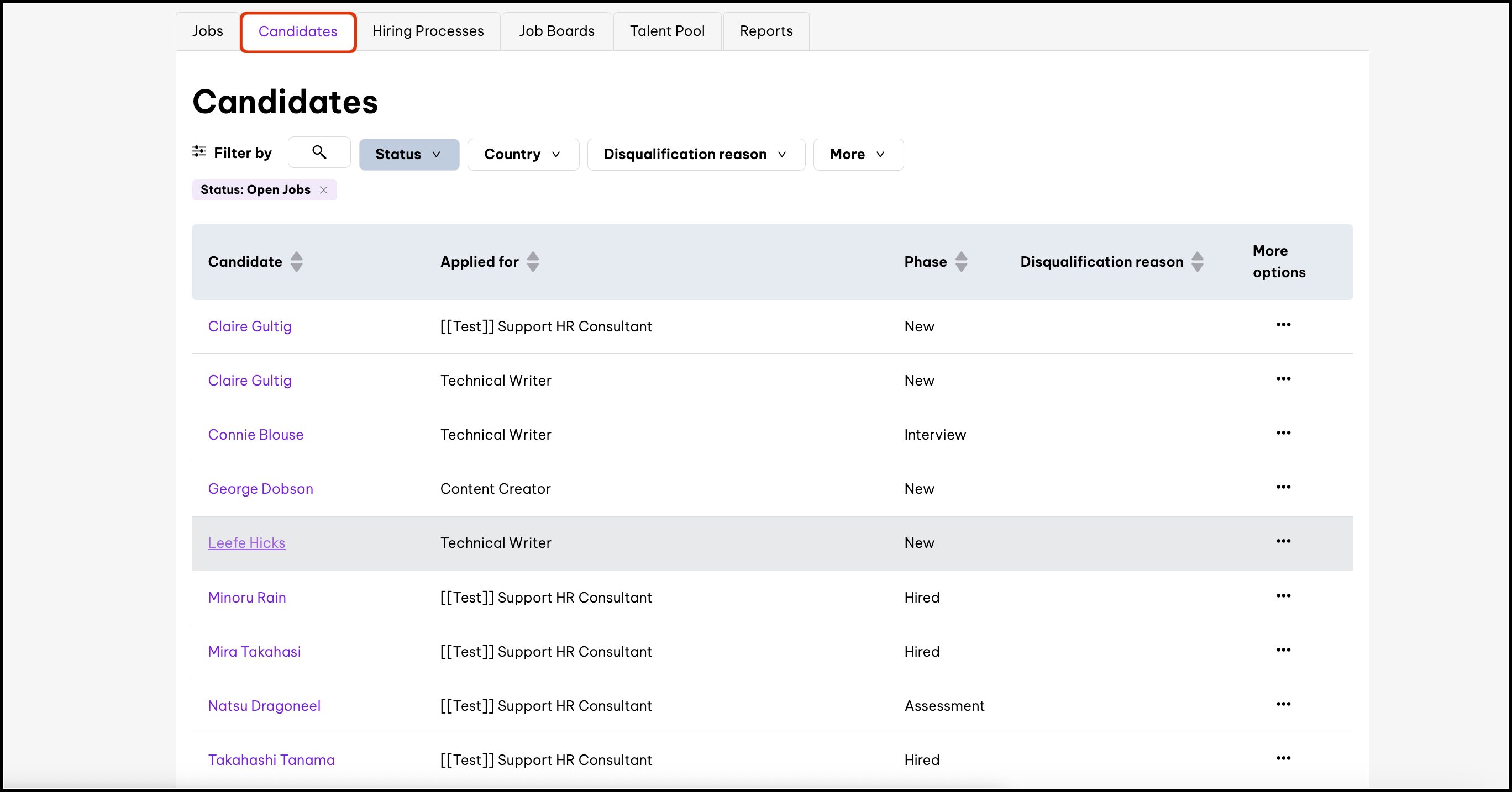Sort by the Applied for column arrows
1512x792 pixels.
pyautogui.click(x=532, y=262)
